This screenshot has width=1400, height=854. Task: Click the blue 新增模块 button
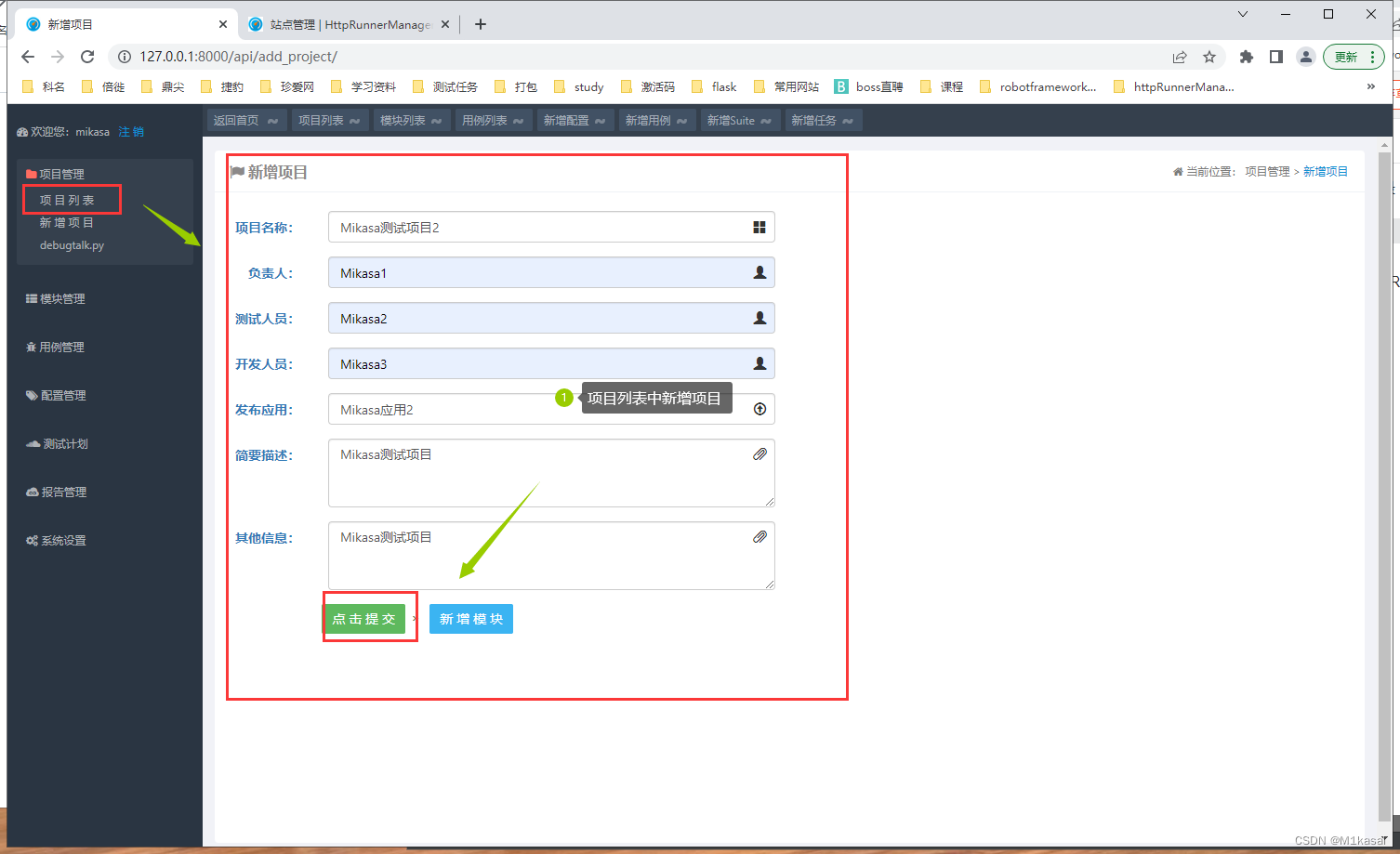coord(471,619)
